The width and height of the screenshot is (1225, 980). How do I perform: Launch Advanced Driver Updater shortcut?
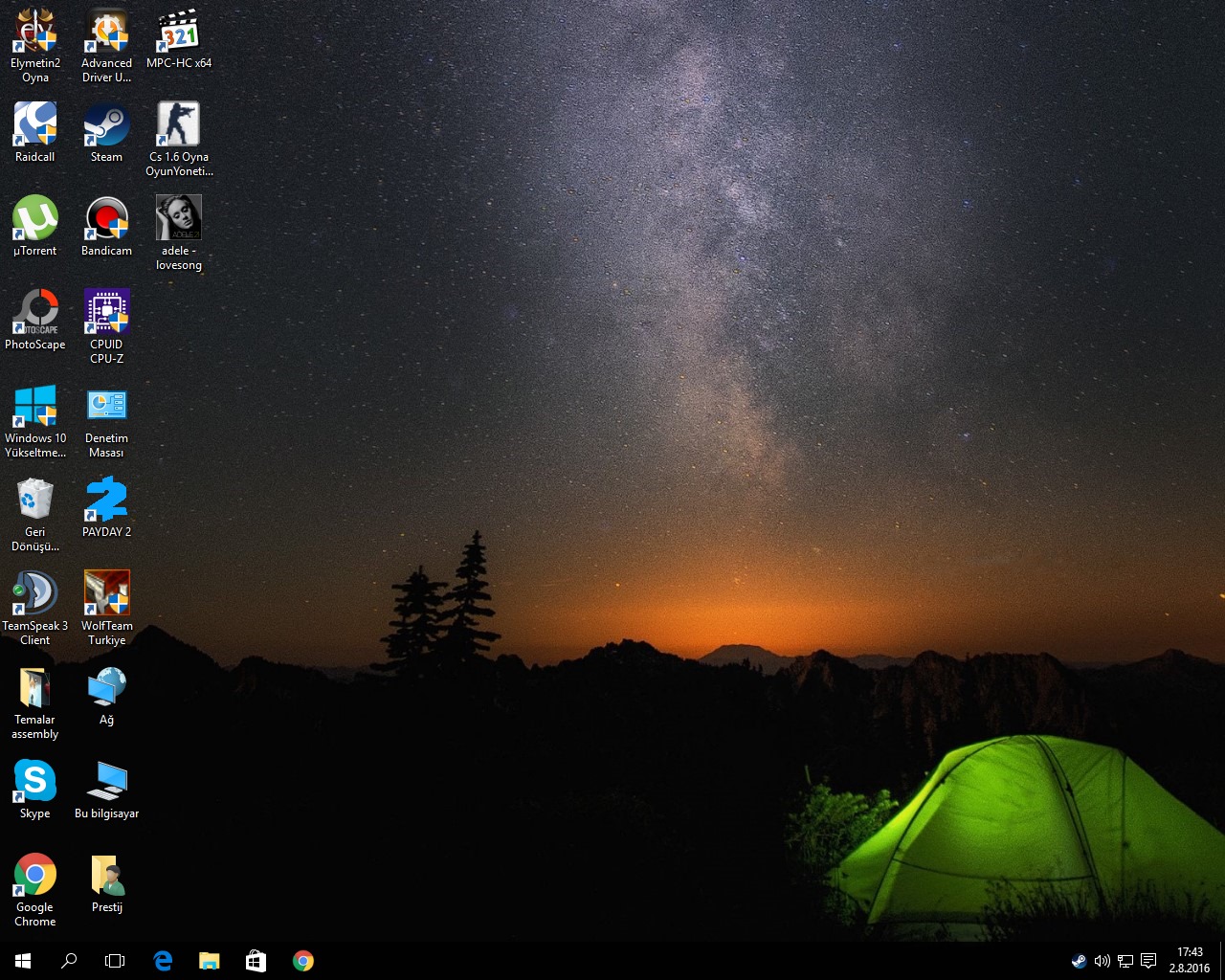(106, 45)
